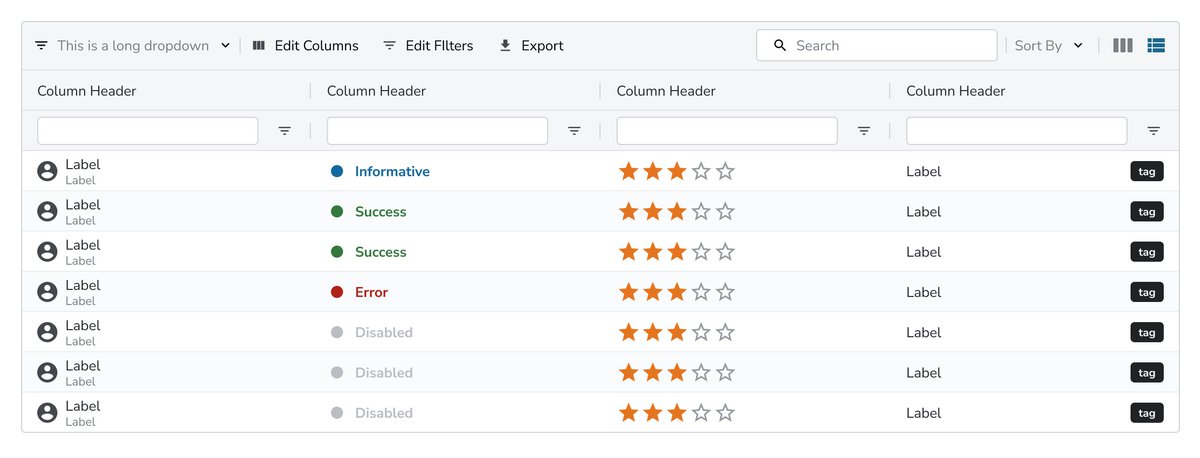Click the filter input above the tag column
The width and height of the screenshot is (1200, 458).
tap(1016, 131)
